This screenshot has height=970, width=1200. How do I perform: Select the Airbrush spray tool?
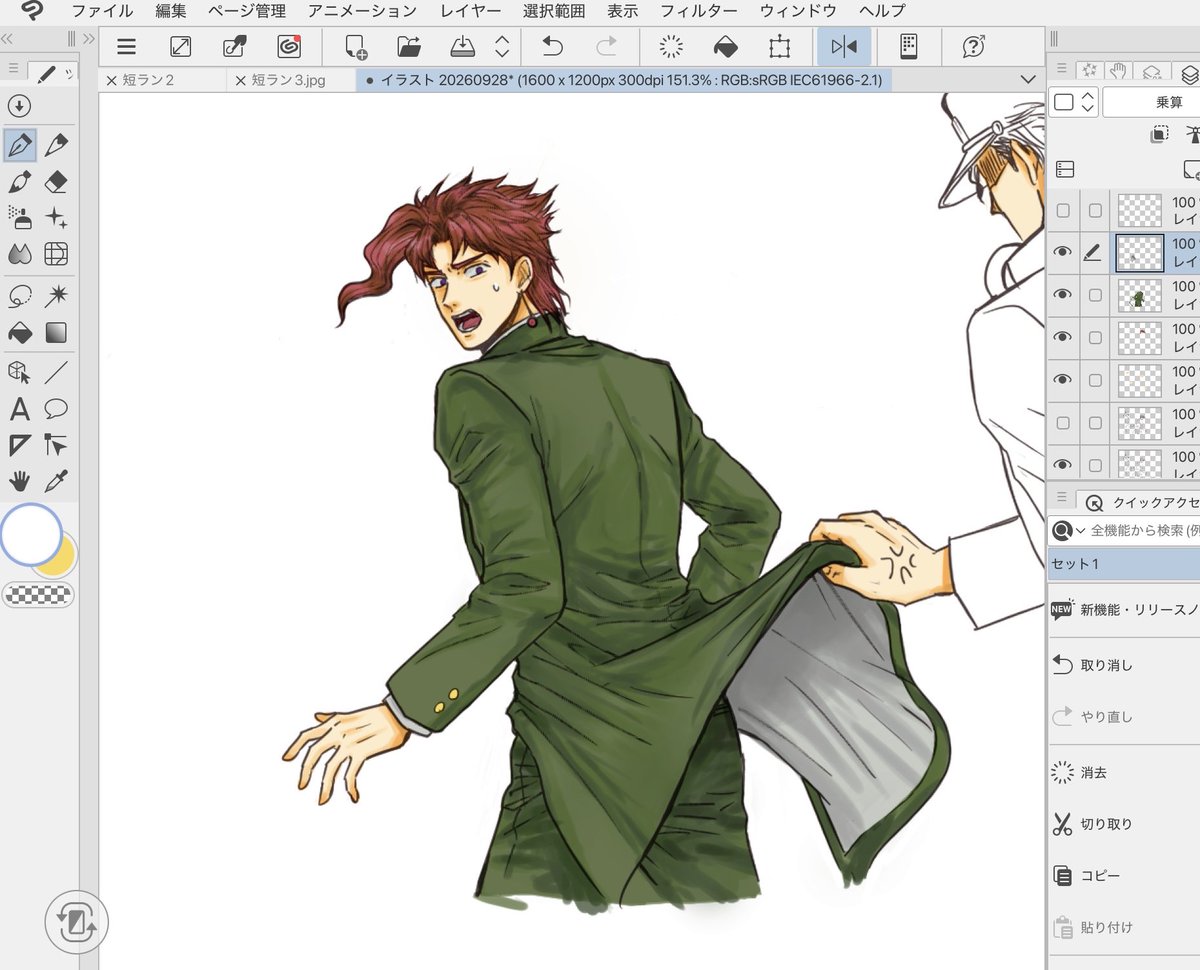20,218
